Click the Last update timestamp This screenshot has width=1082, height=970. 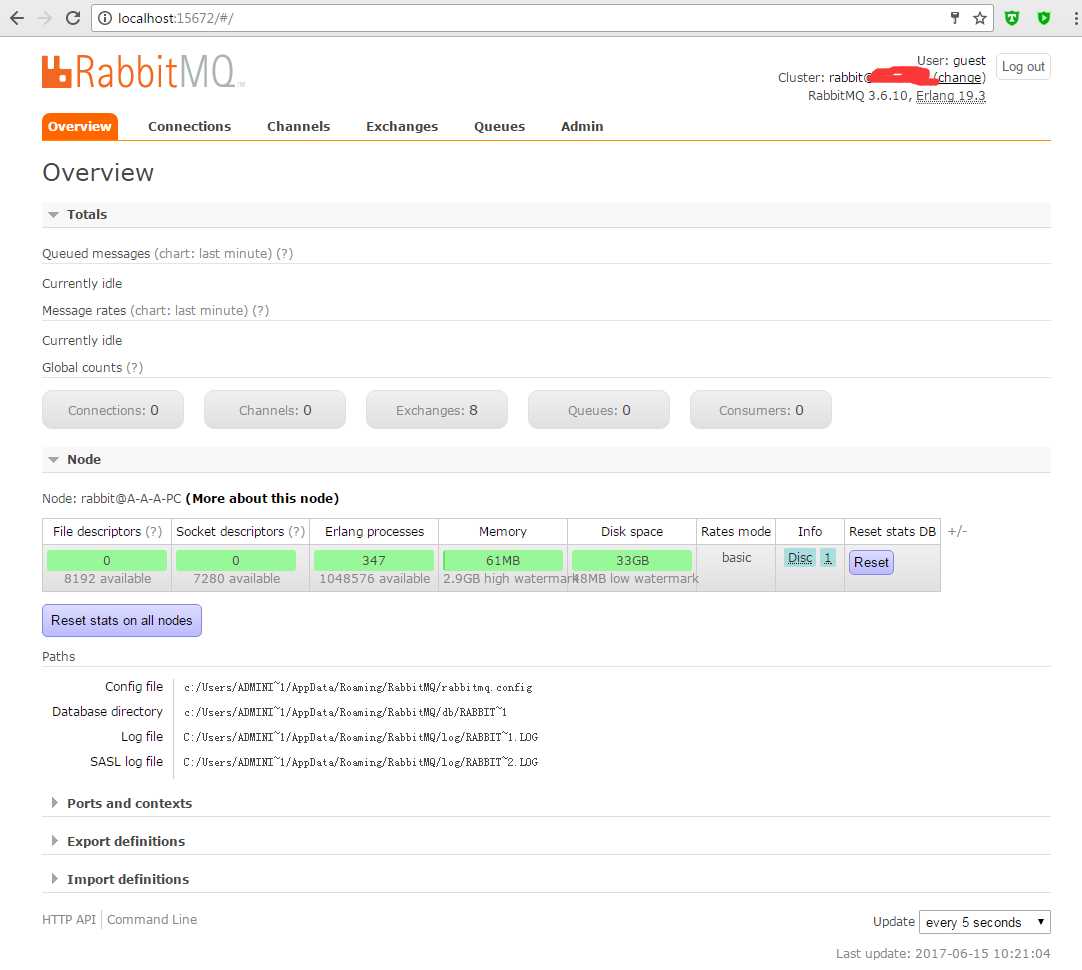pyautogui.click(x=943, y=953)
